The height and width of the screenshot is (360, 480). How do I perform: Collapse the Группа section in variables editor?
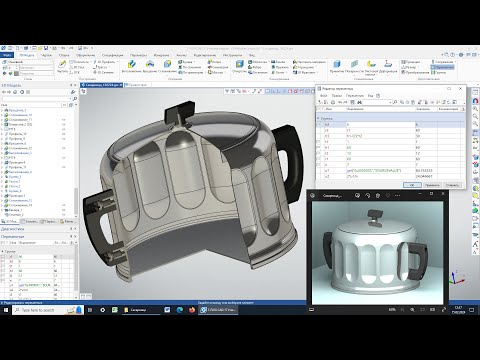pos(318,118)
